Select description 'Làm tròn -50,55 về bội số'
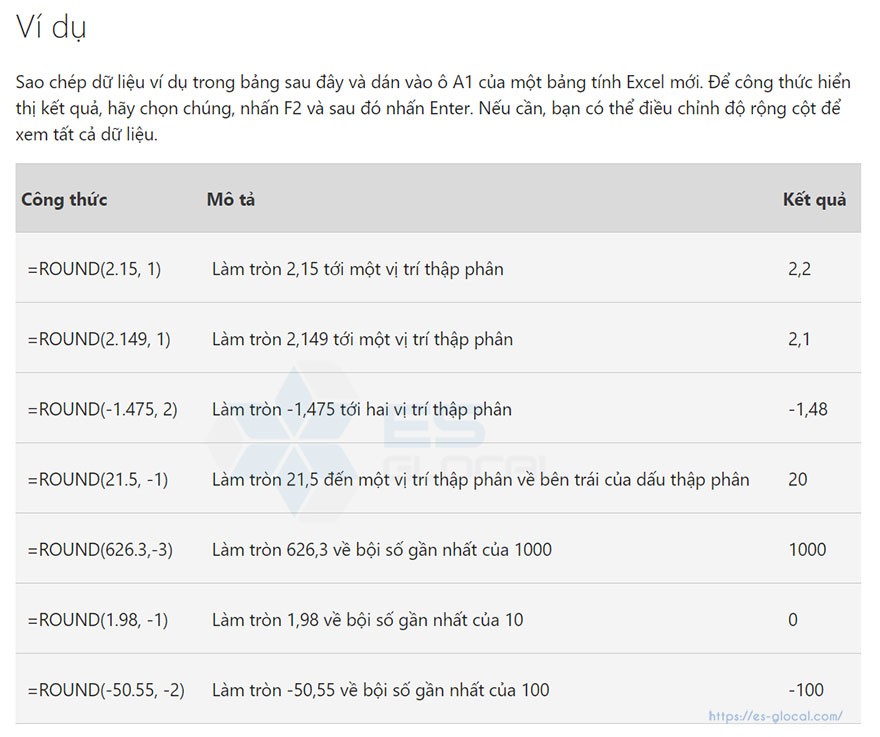This screenshot has height=737, width=880. point(381,690)
